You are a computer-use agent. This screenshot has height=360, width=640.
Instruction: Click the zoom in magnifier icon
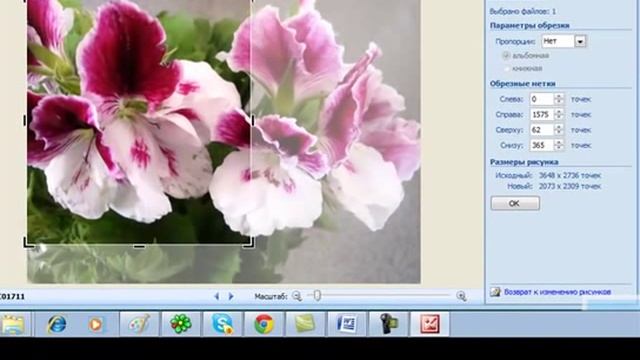click(x=461, y=296)
